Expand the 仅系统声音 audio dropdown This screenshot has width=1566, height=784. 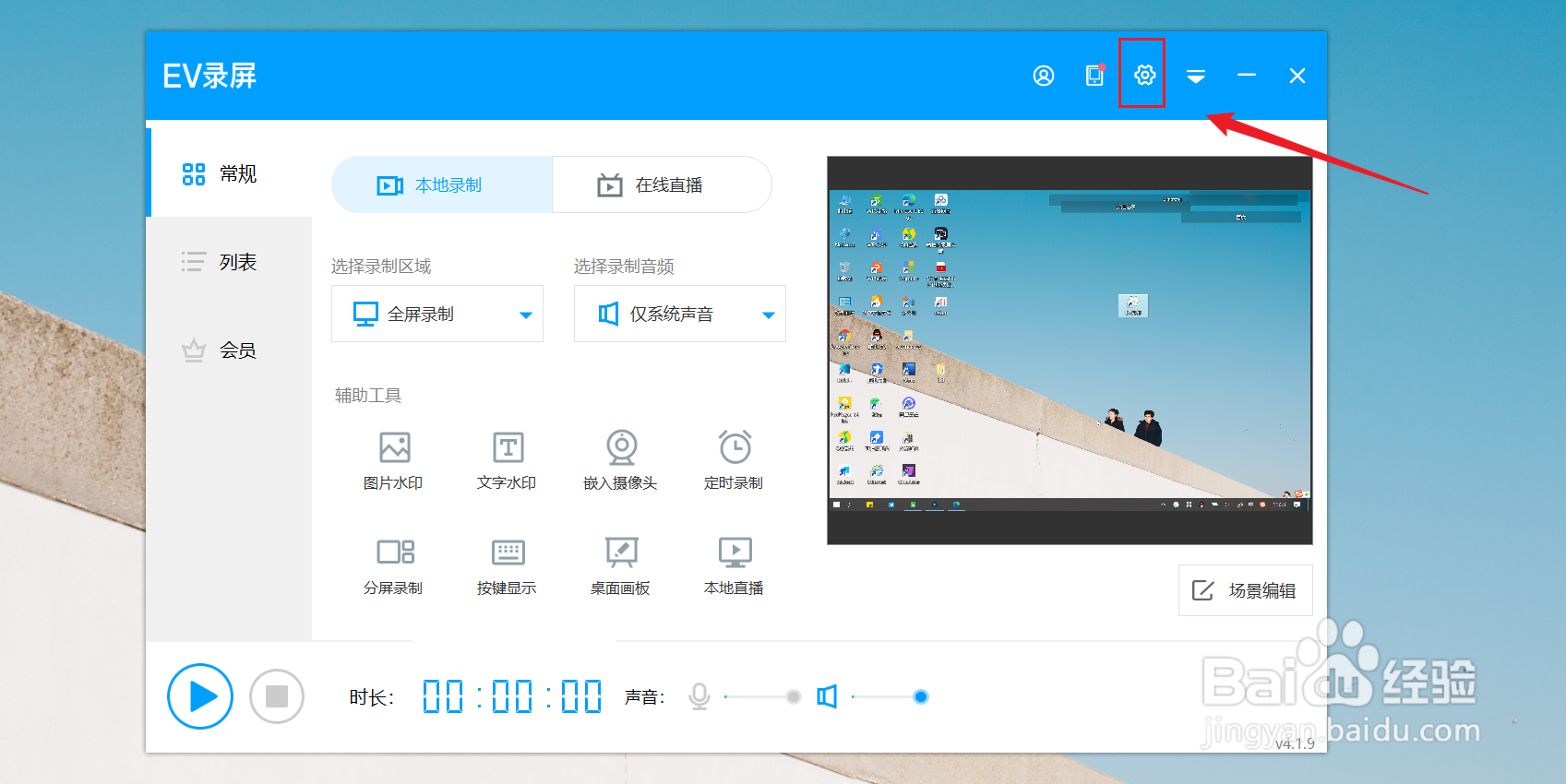(680, 314)
